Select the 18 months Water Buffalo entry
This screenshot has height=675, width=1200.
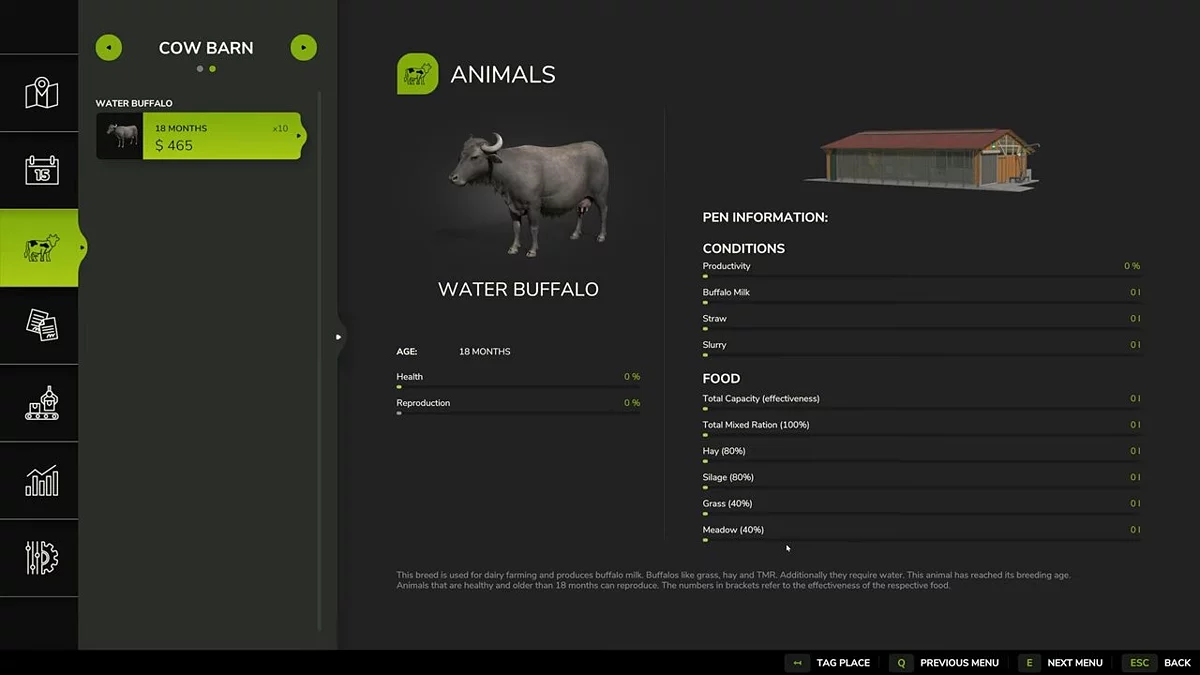200,136
